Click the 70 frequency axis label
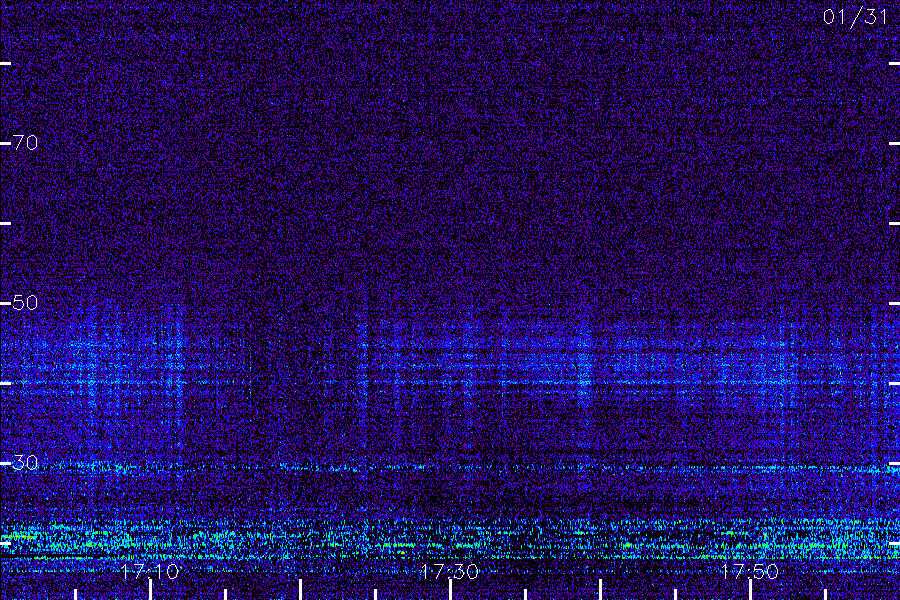Image resolution: width=900 pixels, height=600 pixels. coord(25,142)
